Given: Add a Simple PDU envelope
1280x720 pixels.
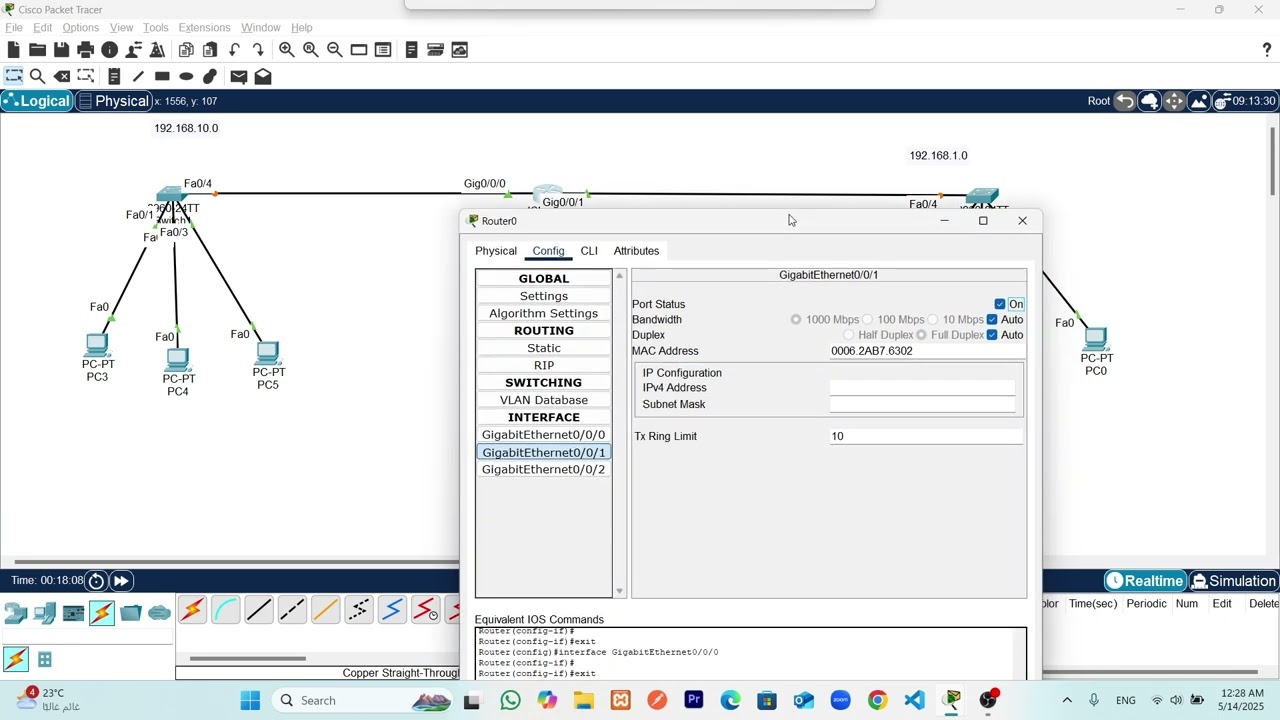Looking at the screenshot, I should 238,76.
